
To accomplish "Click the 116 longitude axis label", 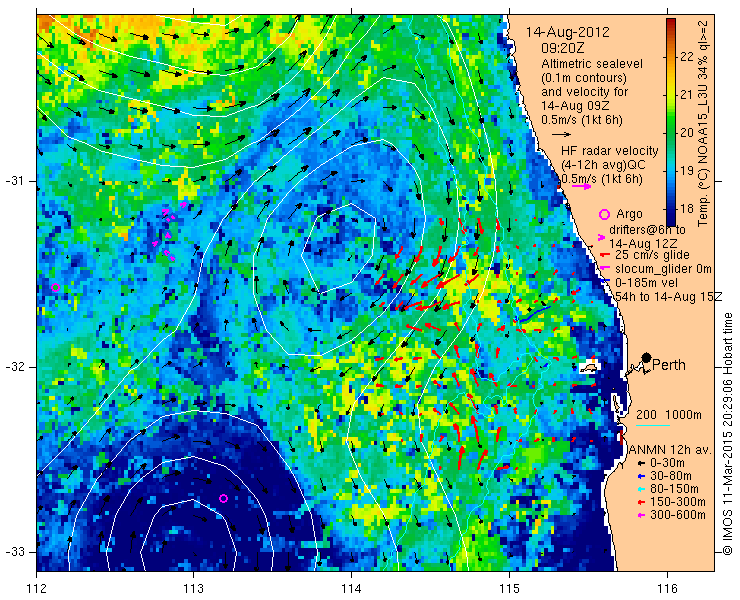I will pyautogui.click(x=667, y=589).
